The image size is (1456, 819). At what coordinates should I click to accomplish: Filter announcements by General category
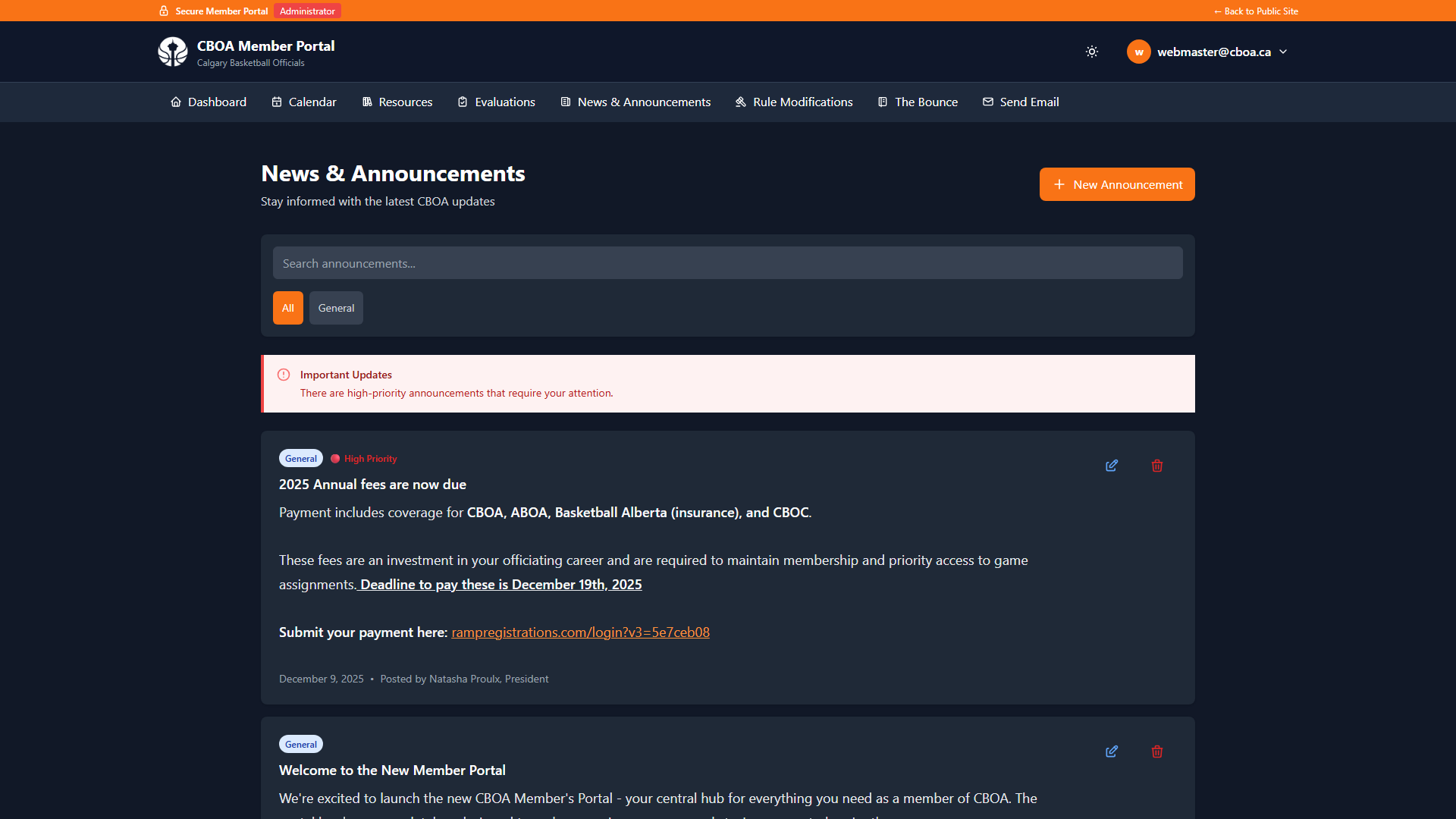pos(336,308)
